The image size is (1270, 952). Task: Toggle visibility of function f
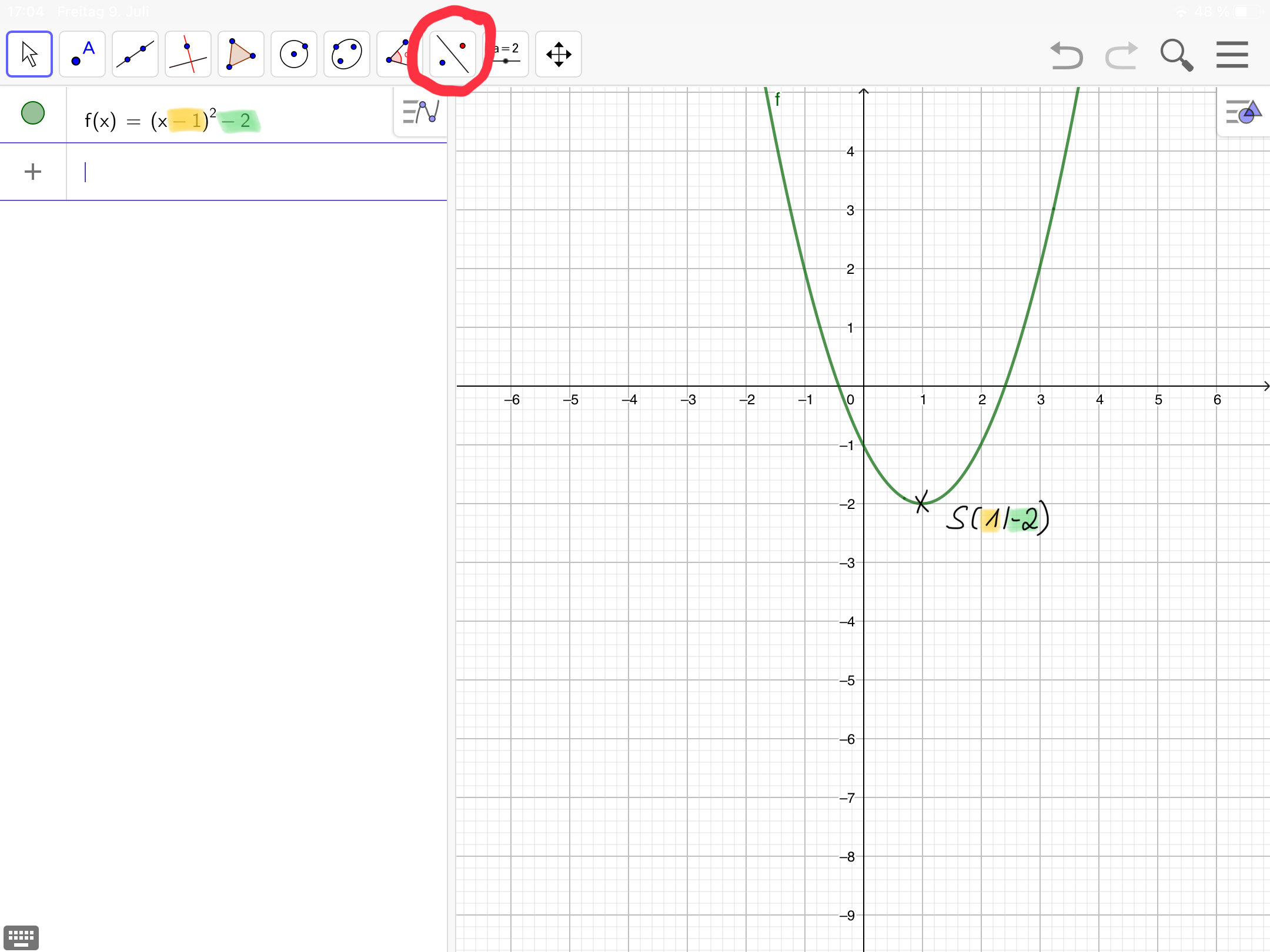click(33, 113)
